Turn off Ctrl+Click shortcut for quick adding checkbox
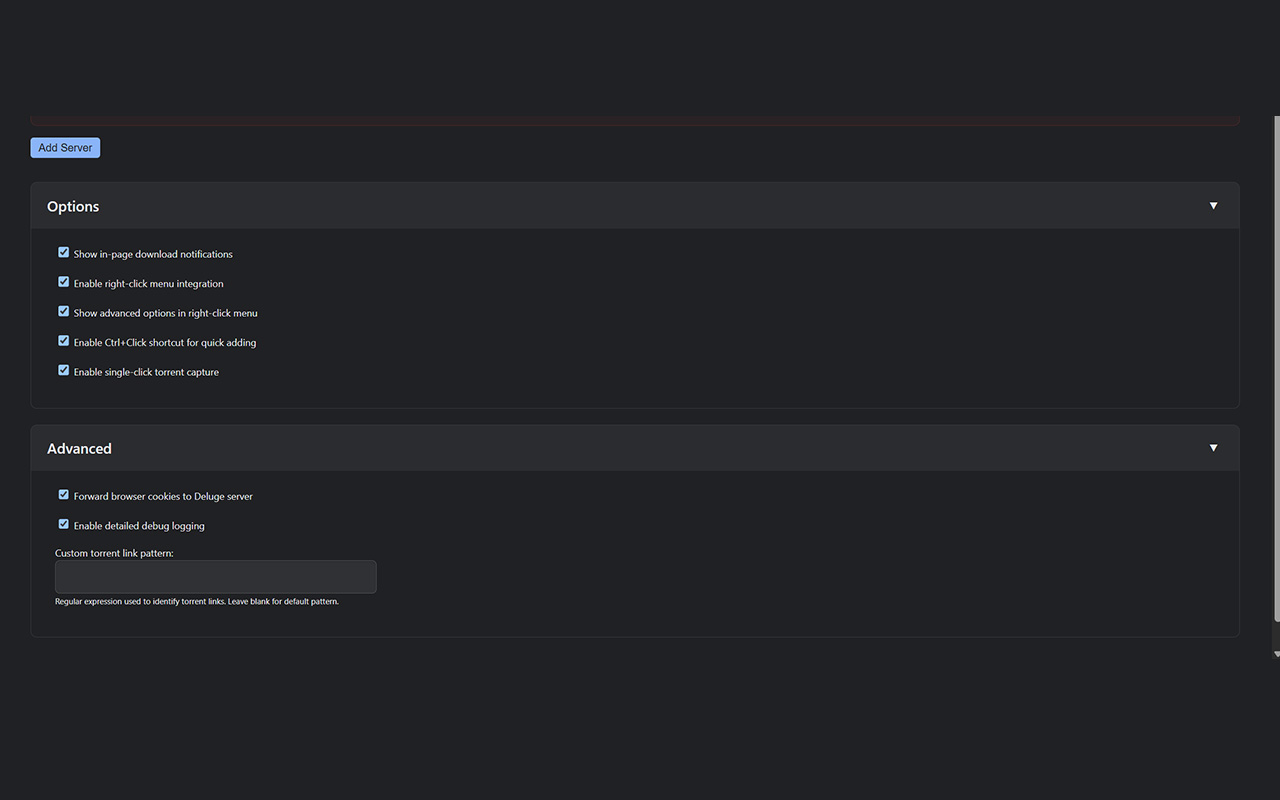 point(64,341)
